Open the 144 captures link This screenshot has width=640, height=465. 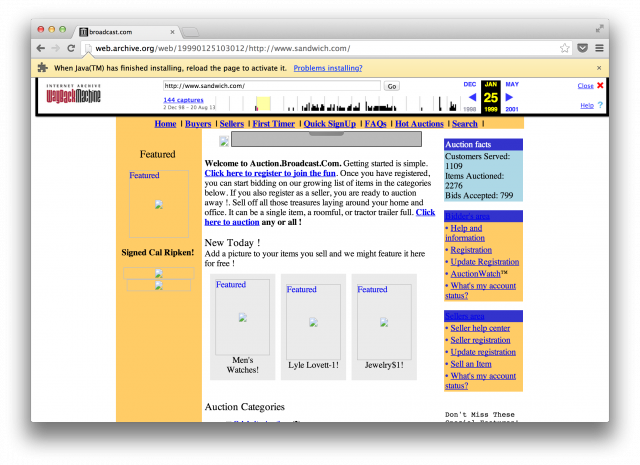tap(183, 100)
